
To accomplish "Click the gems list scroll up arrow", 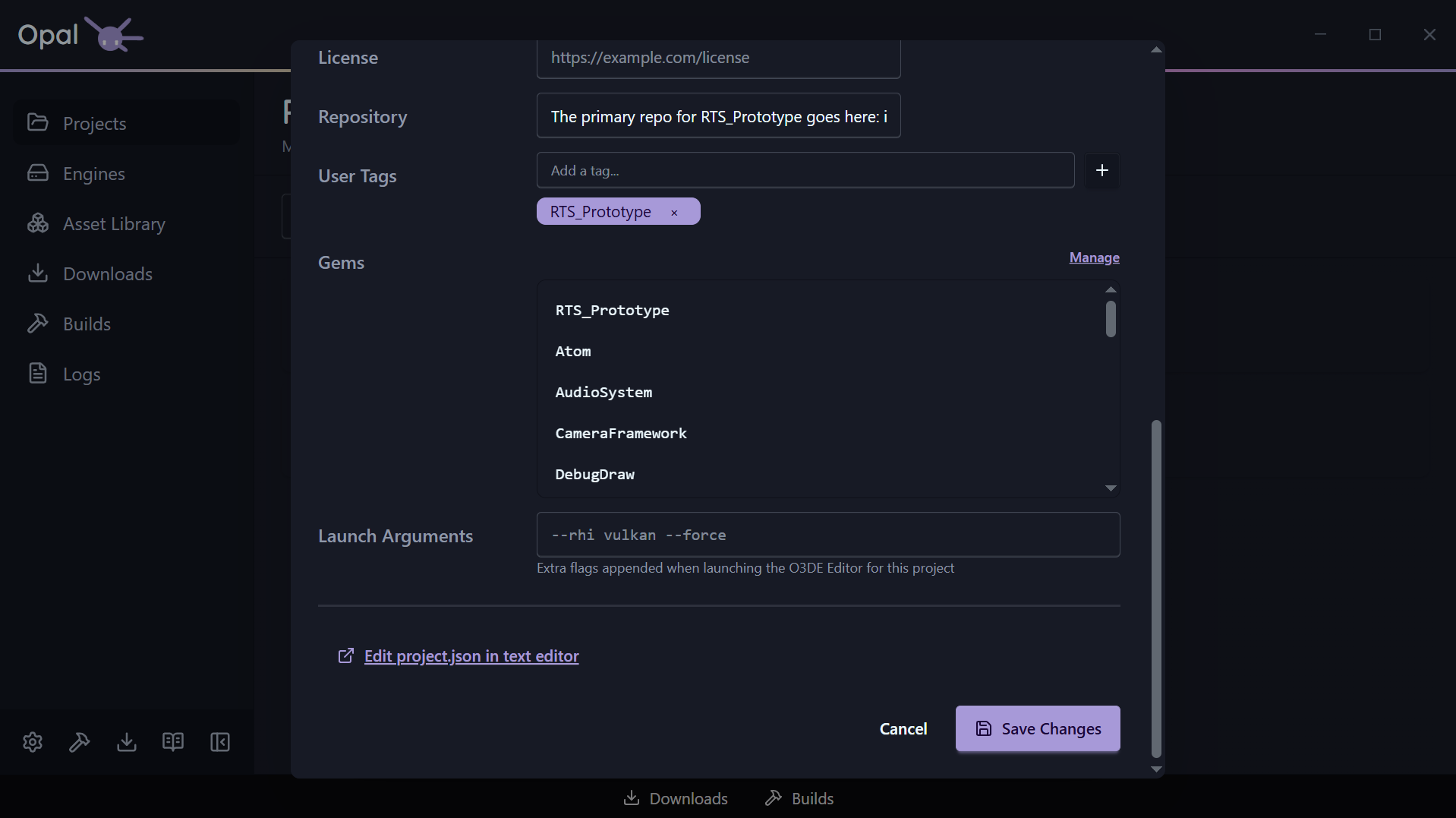I will (x=1111, y=289).
